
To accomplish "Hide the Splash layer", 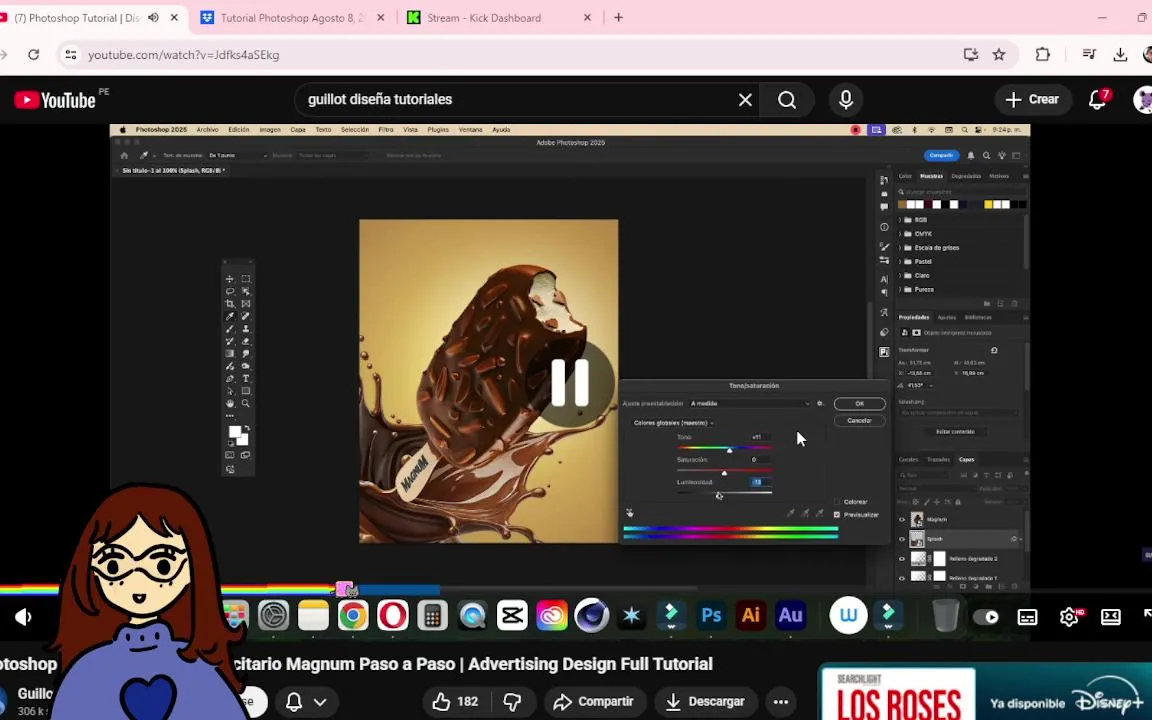I will click(902, 539).
